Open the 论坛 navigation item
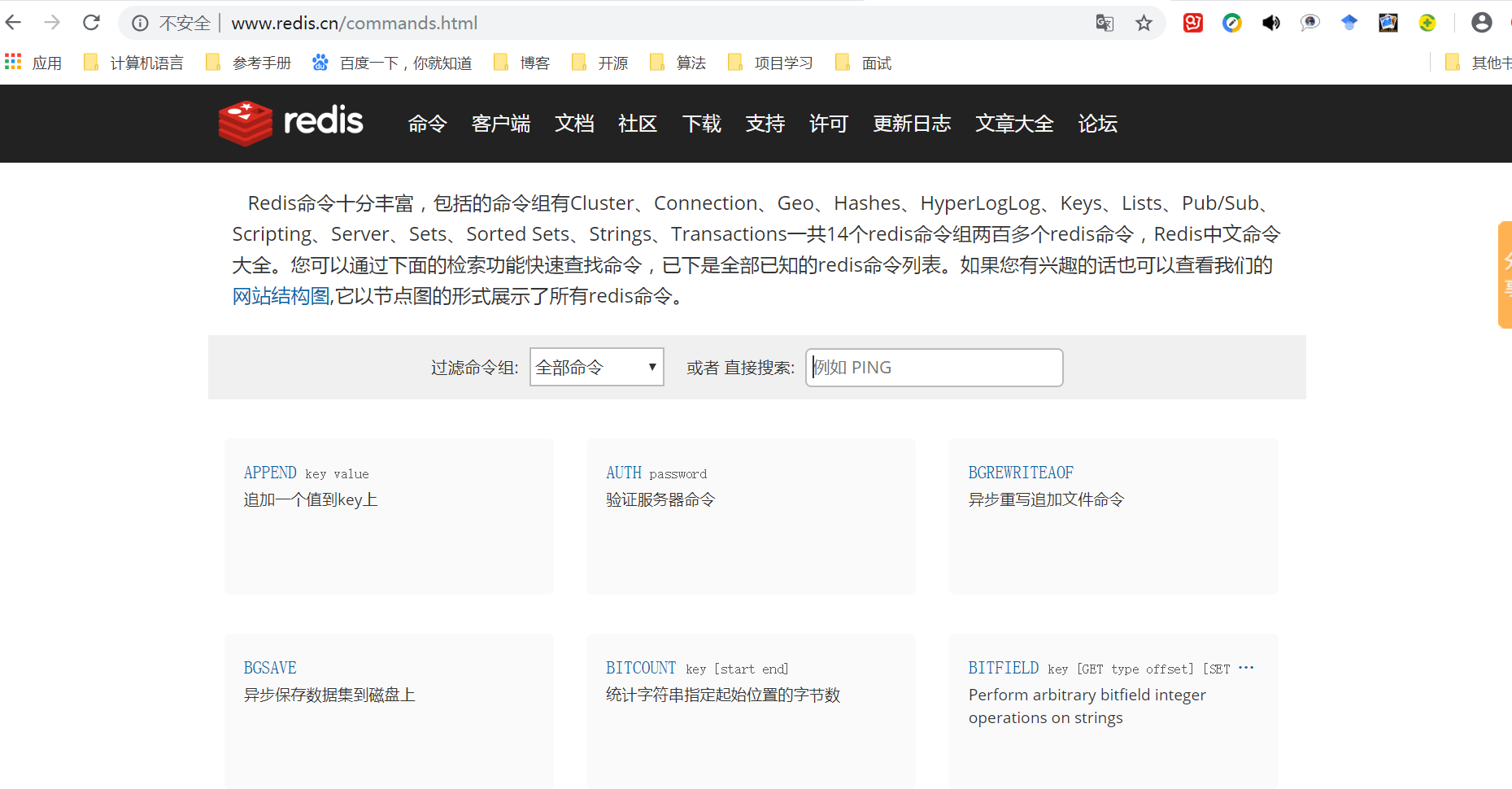This screenshot has width=1512, height=789. point(1098,124)
